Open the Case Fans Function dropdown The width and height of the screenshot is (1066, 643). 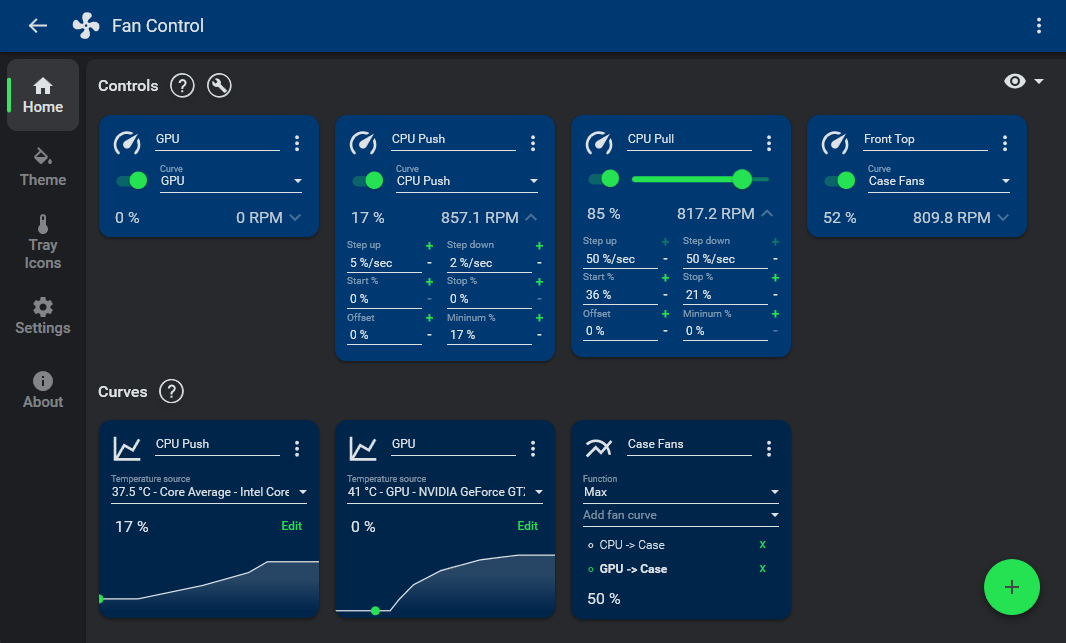point(680,492)
